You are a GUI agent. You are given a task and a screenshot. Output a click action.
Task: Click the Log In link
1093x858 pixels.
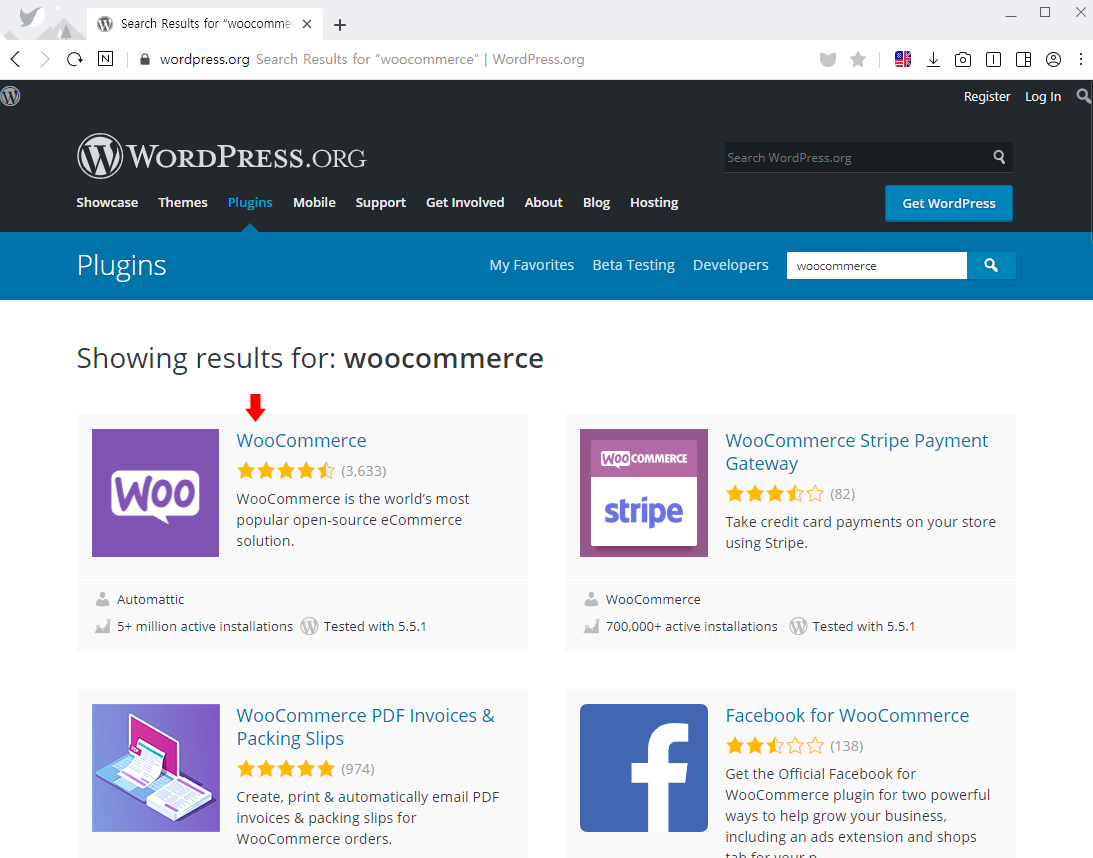click(1043, 97)
